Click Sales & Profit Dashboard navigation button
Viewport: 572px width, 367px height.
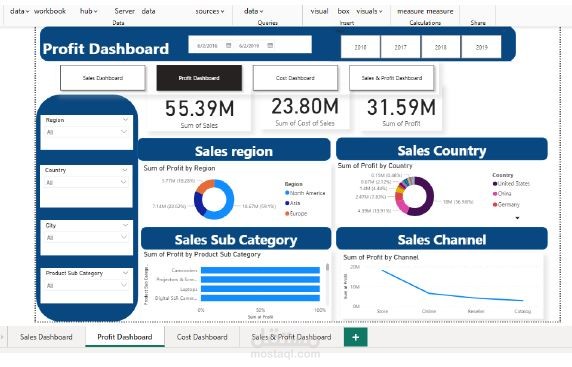[x=392, y=78]
